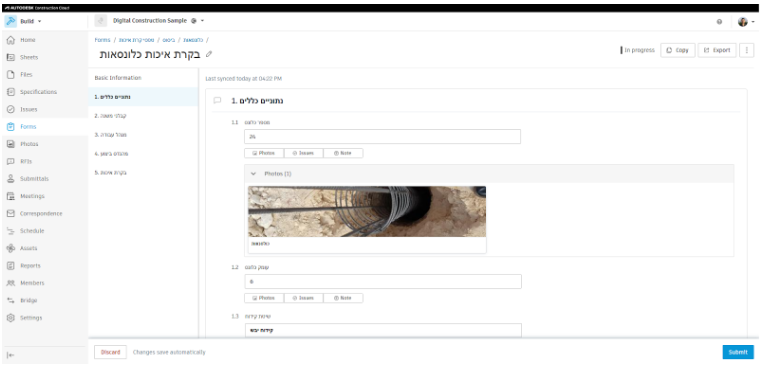The height and width of the screenshot is (374, 765).
Task: Open the Build product switcher dropdown
Action: [24, 21]
